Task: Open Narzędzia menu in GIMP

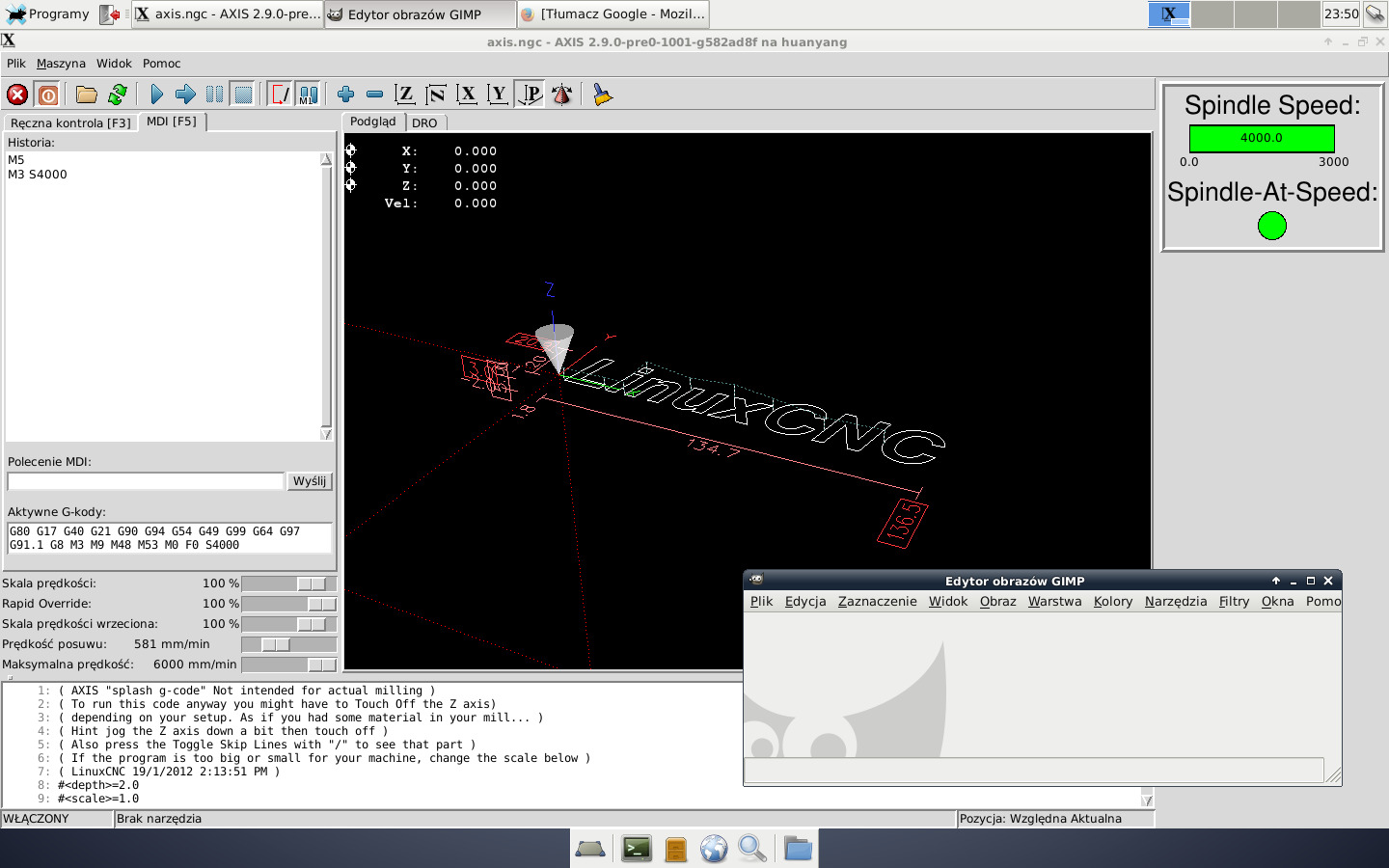Action: tap(1176, 601)
